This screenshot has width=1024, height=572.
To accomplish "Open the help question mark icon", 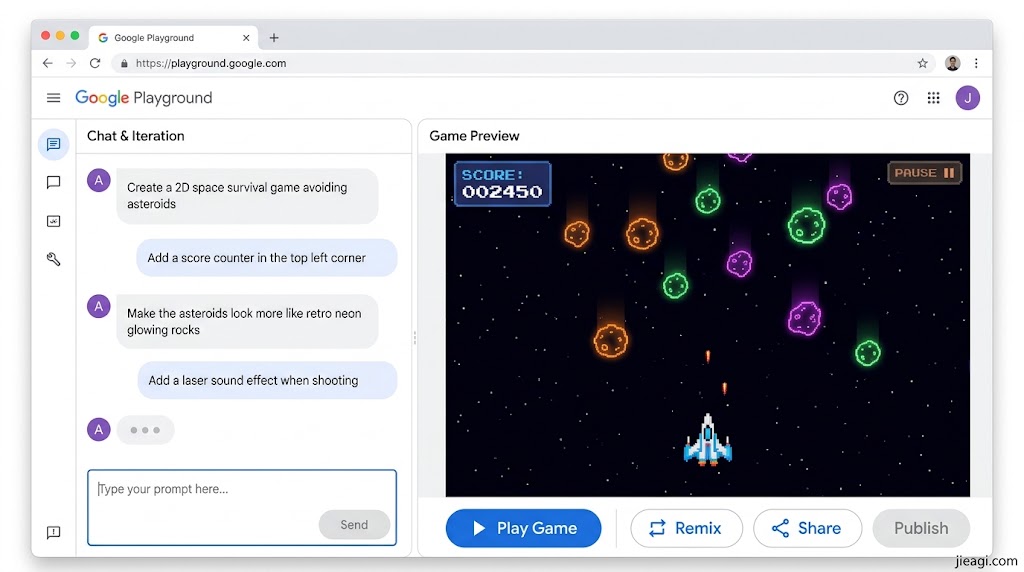I will click(x=901, y=98).
